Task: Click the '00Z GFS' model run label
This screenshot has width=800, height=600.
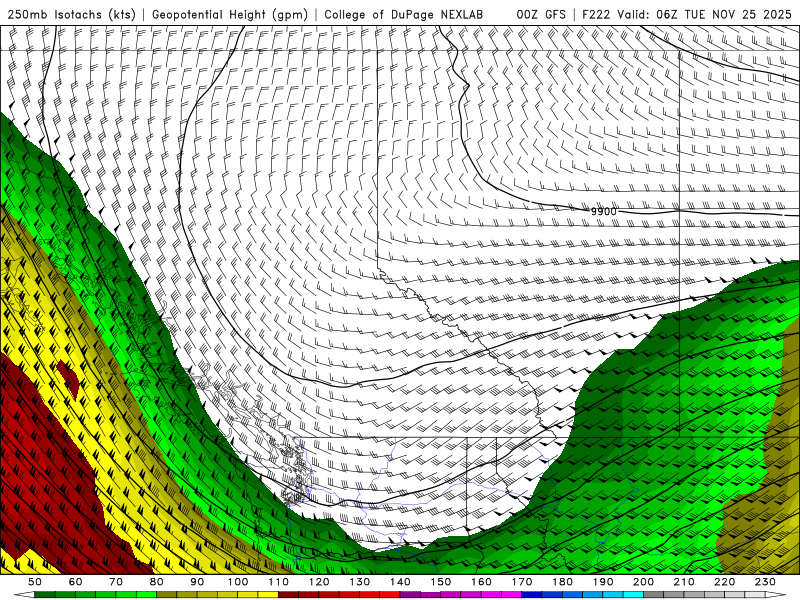Action: point(541,14)
